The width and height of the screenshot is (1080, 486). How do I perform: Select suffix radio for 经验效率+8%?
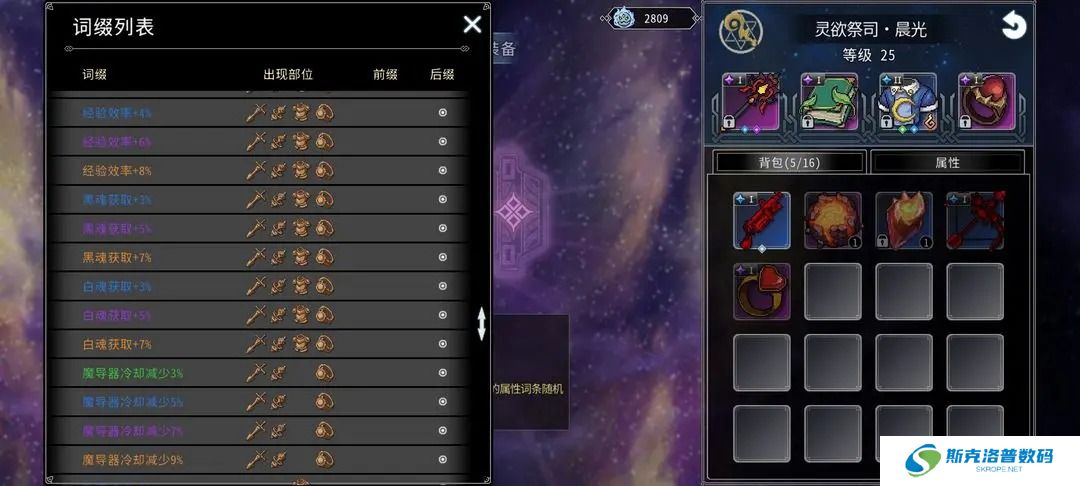[442, 171]
